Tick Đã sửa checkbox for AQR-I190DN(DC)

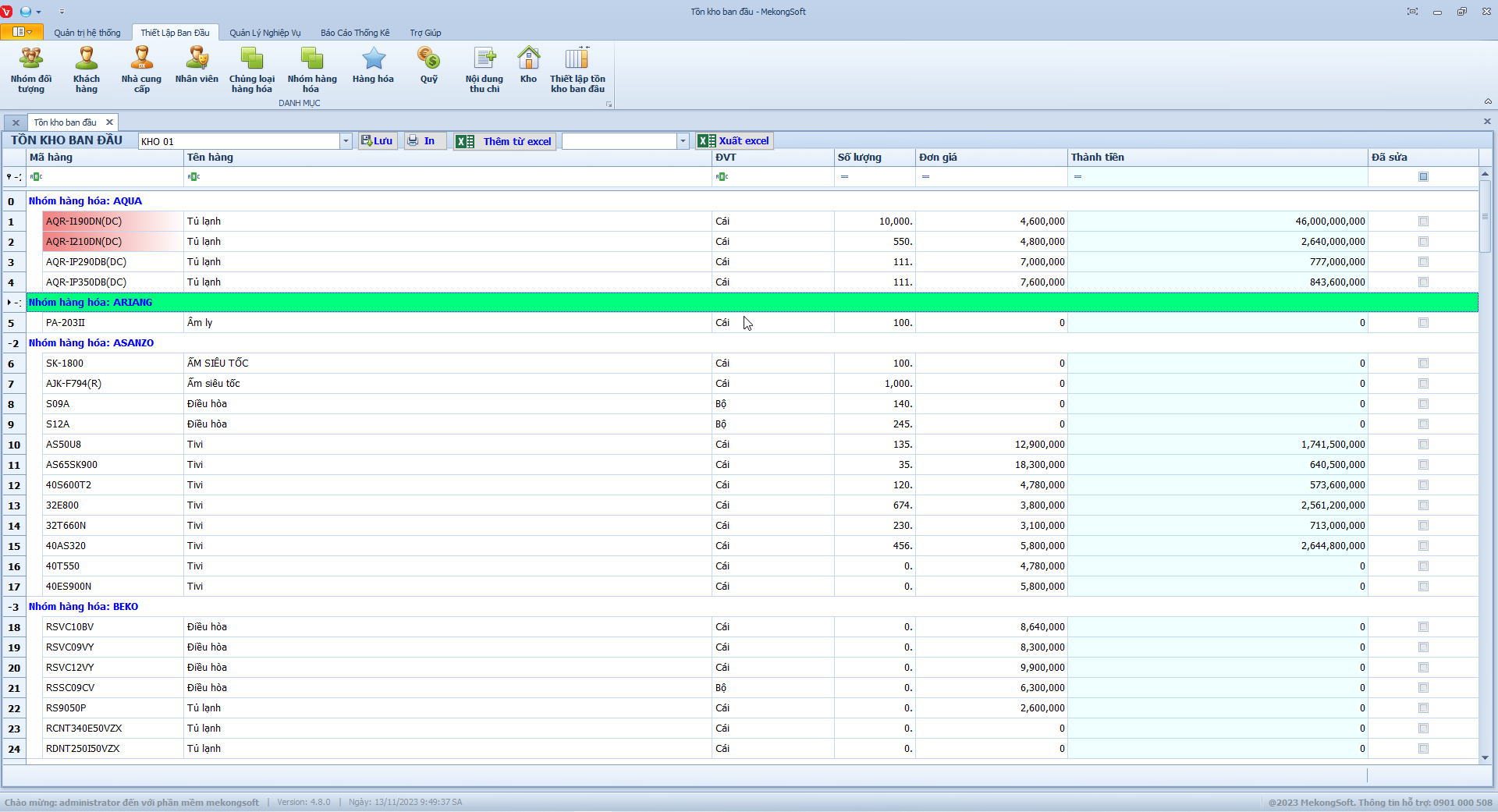tap(1423, 222)
